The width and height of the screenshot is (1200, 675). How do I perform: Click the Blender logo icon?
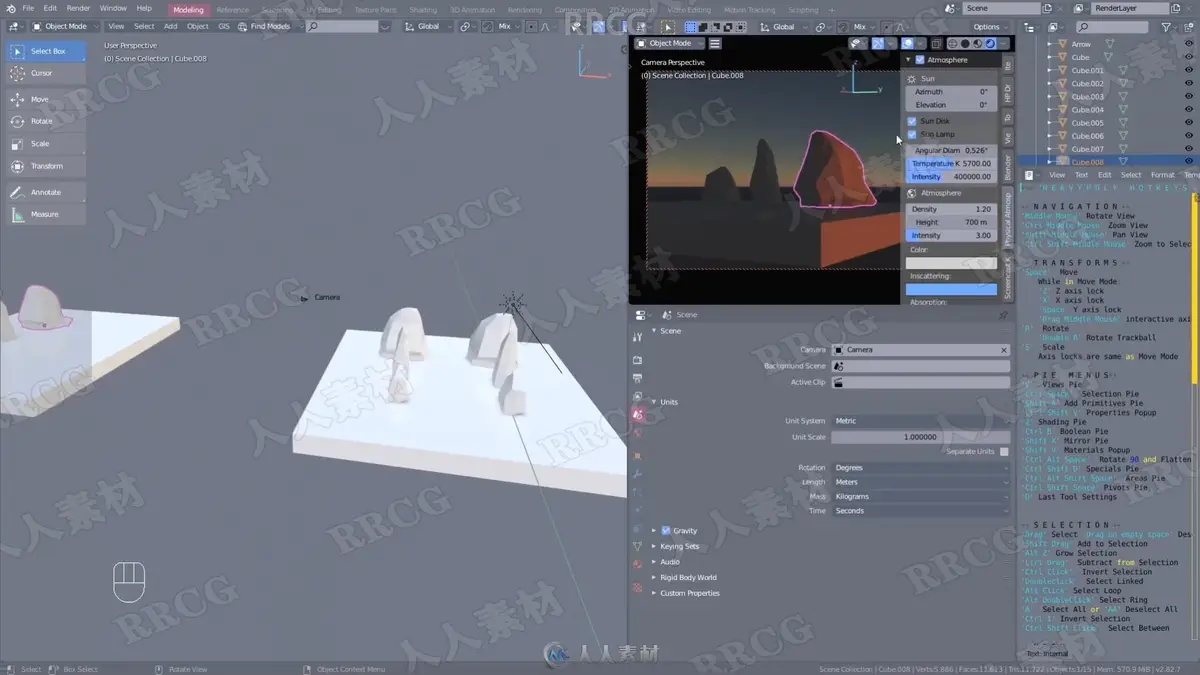[10, 8]
